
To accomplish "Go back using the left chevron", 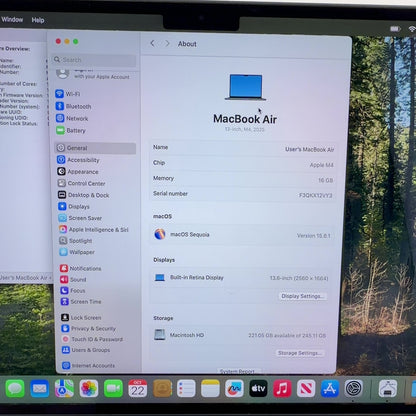I will pos(152,43).
